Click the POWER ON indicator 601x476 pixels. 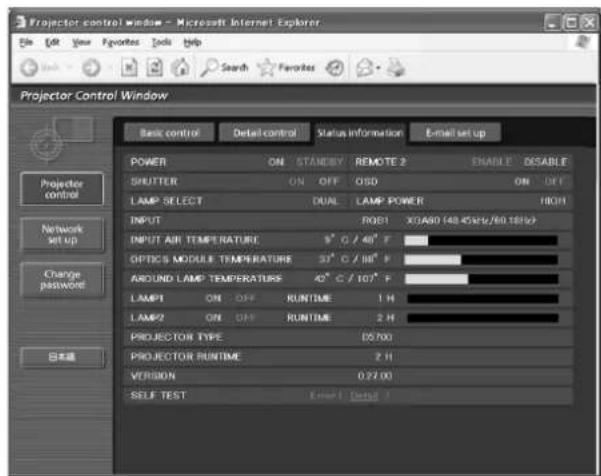(x=276, y=162)
